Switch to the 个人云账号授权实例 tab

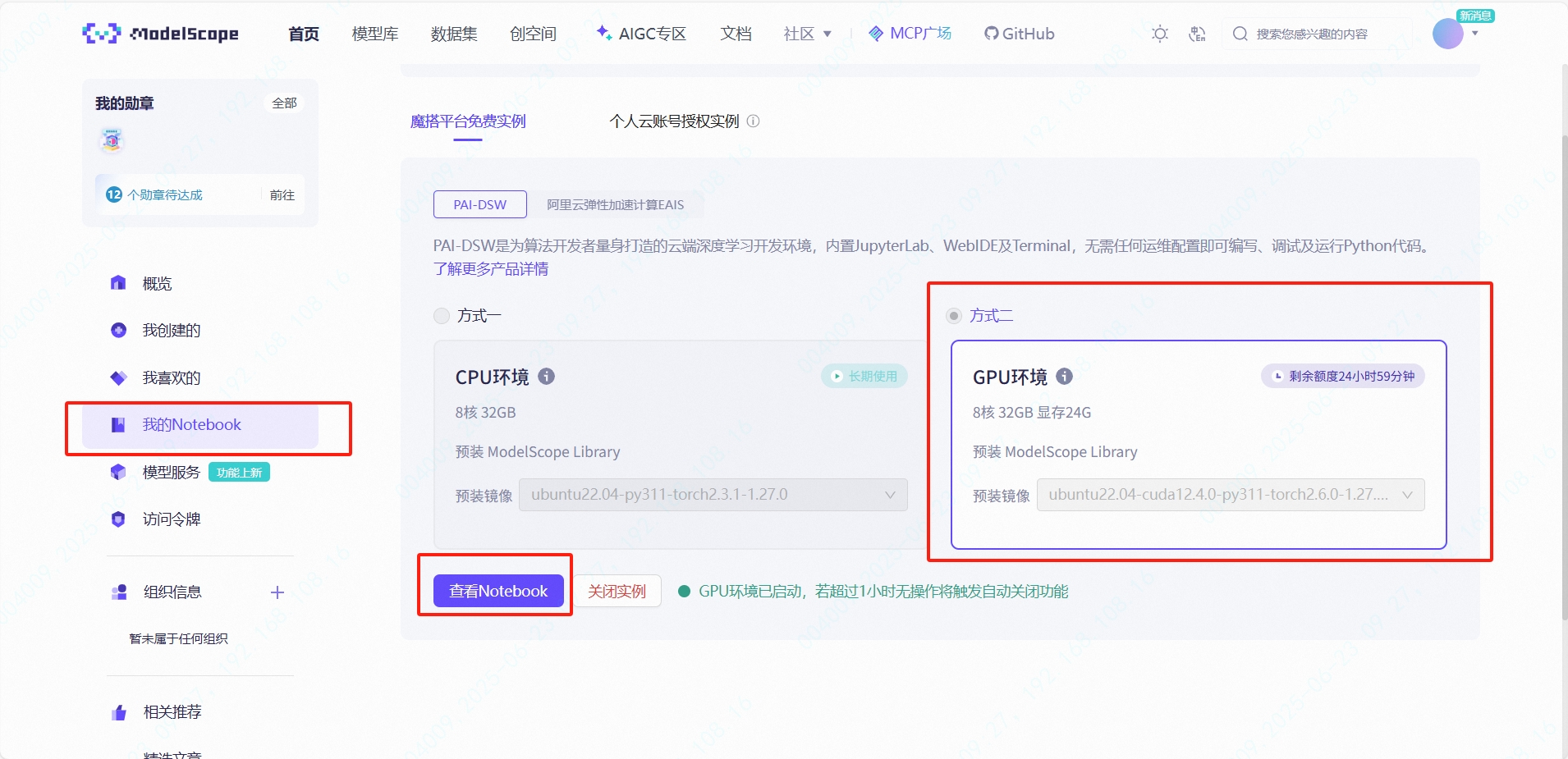pos(674,121)
